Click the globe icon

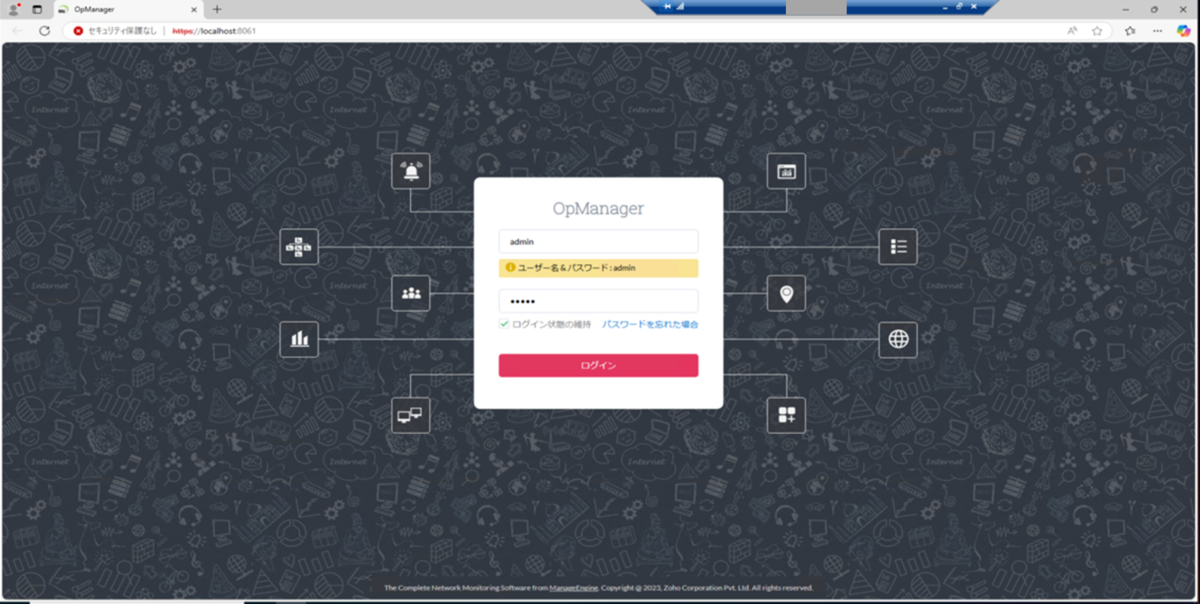898,339
